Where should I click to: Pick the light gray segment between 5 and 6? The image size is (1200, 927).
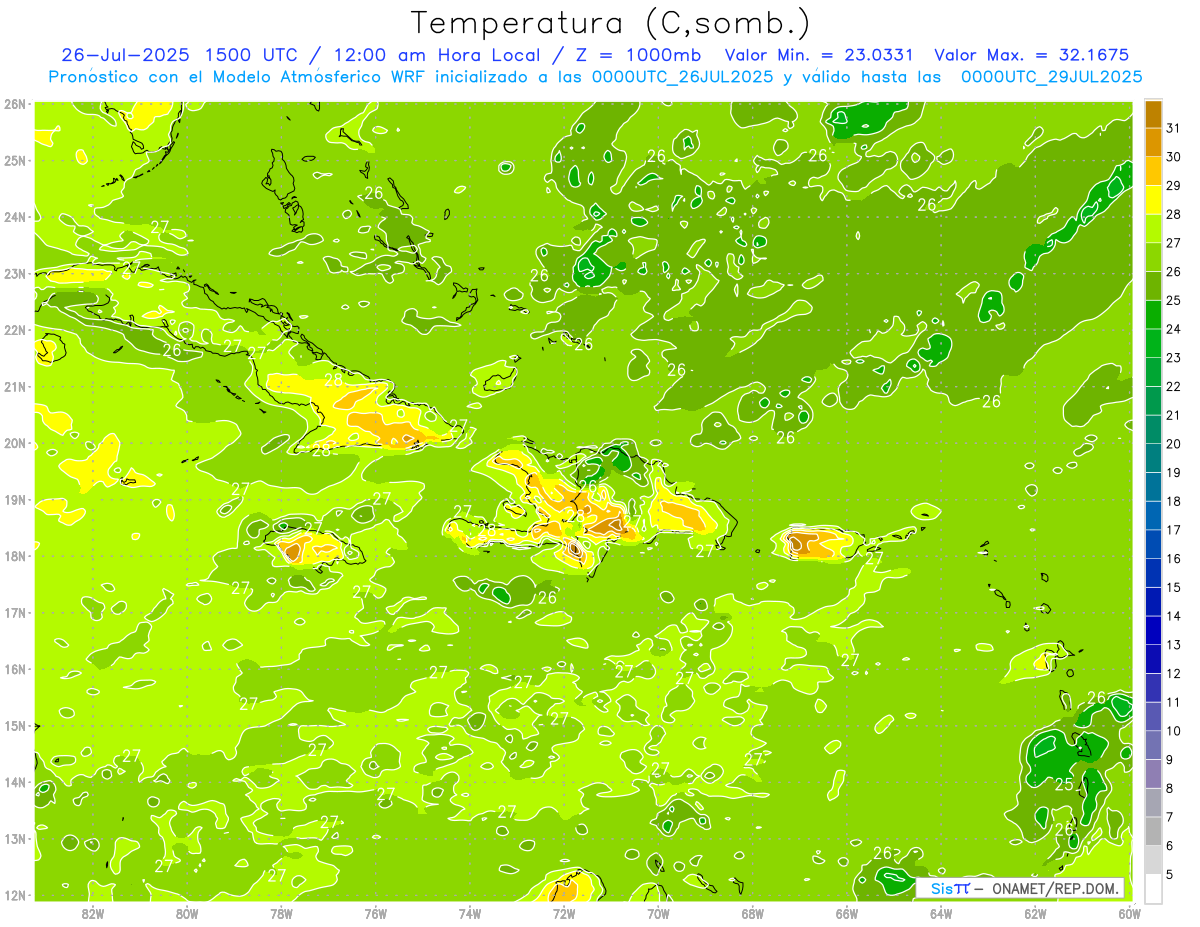tap(1153, 860)
